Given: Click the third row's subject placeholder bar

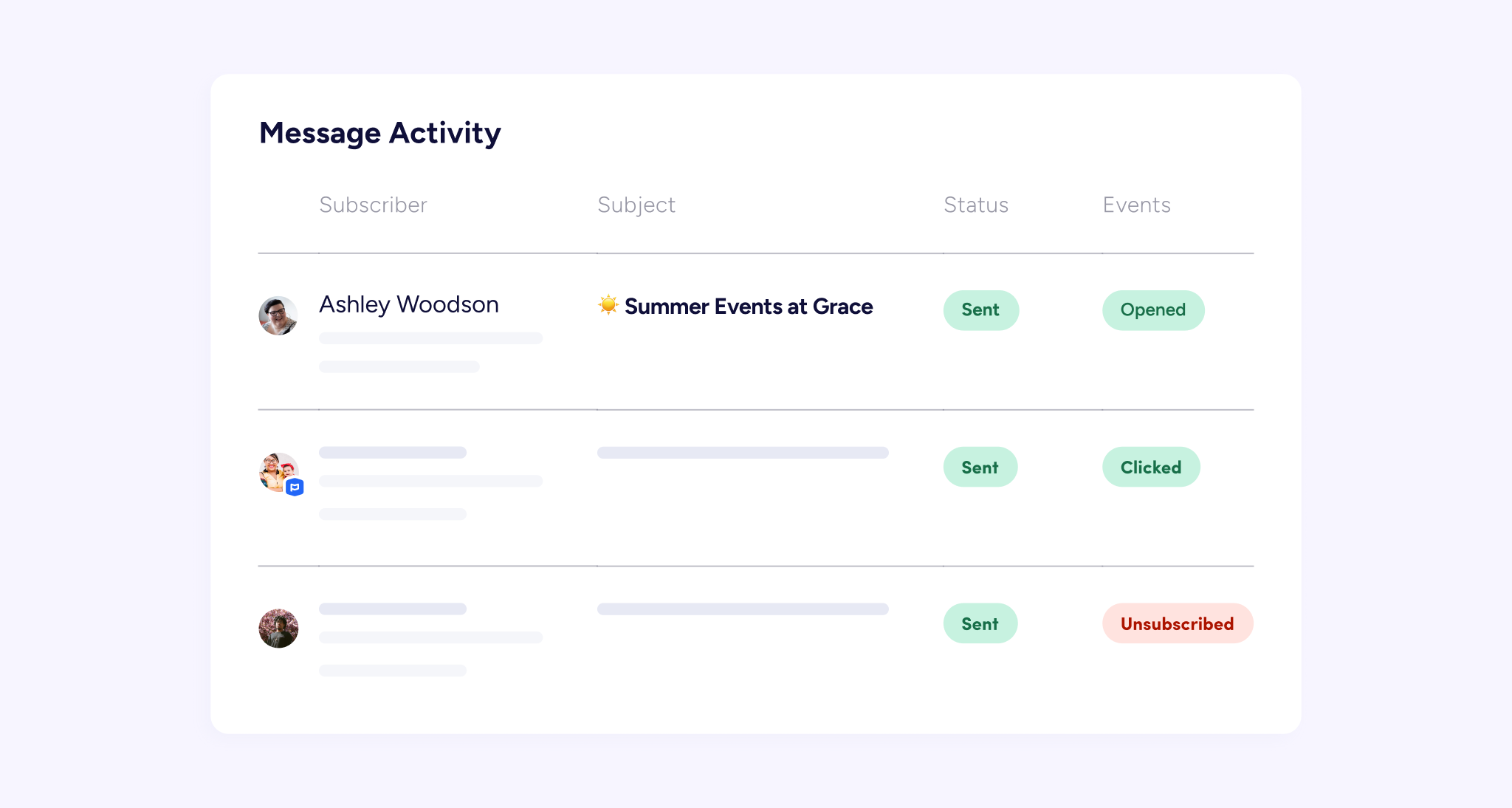Looking at the screenshot, I should [x=742, y=609].
